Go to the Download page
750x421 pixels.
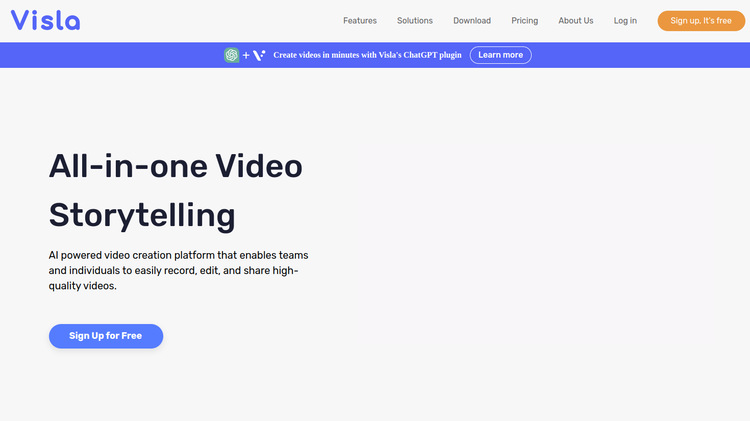coord(472,21)
